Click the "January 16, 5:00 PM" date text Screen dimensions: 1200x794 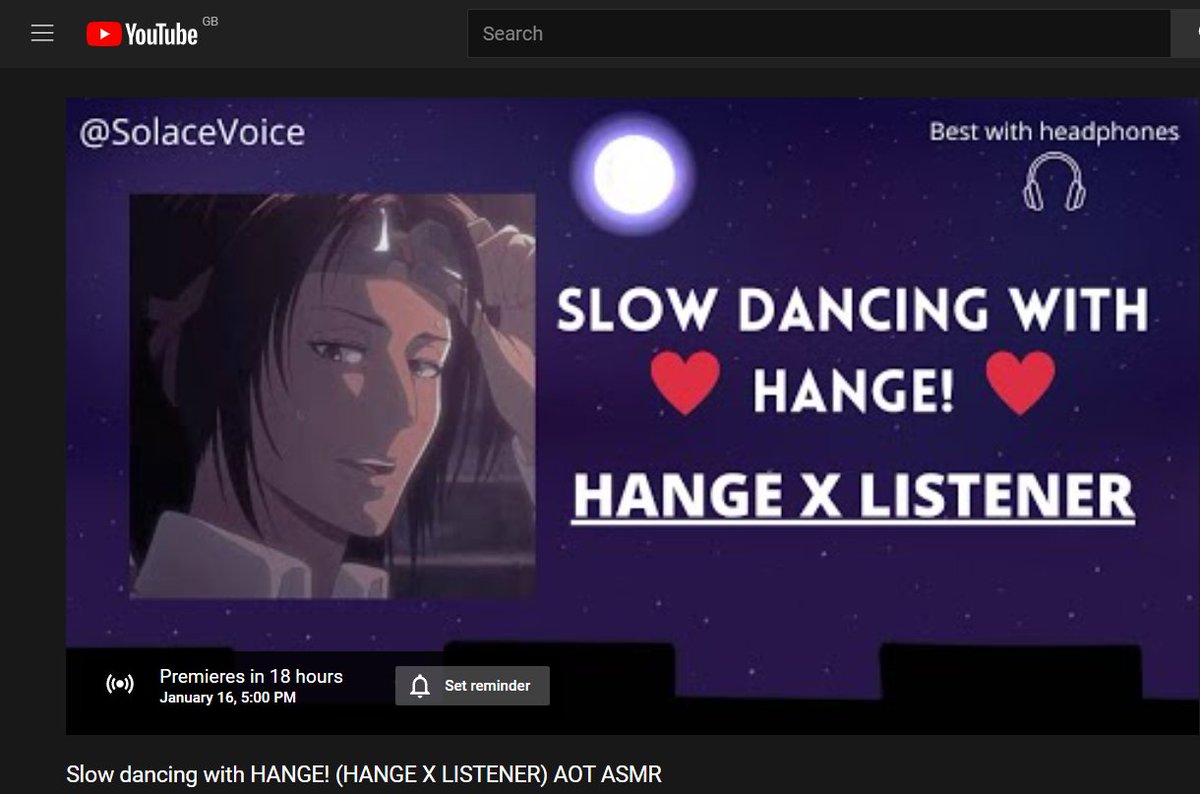228,698
